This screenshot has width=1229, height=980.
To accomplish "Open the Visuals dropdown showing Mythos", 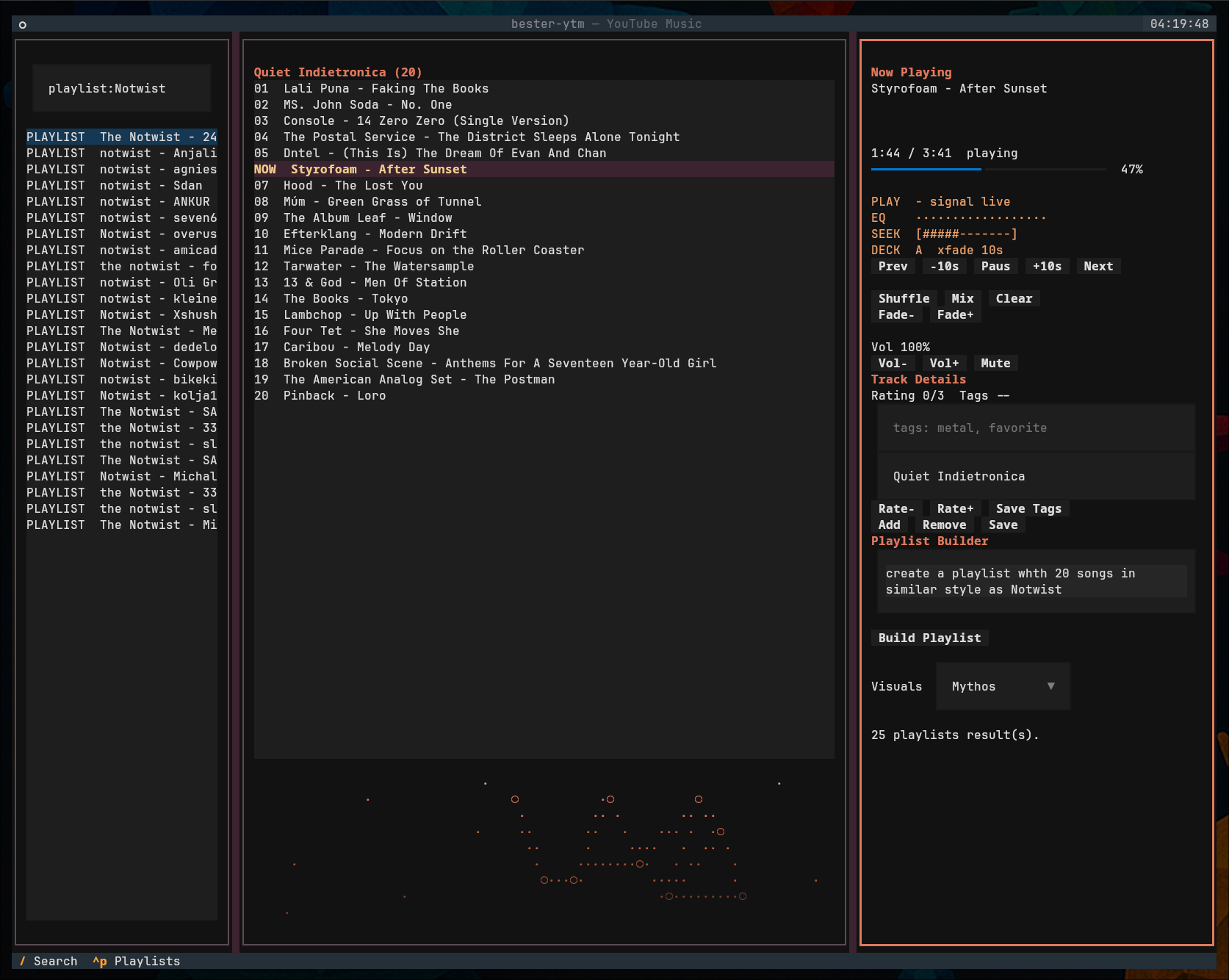I will coord(1003,686).
